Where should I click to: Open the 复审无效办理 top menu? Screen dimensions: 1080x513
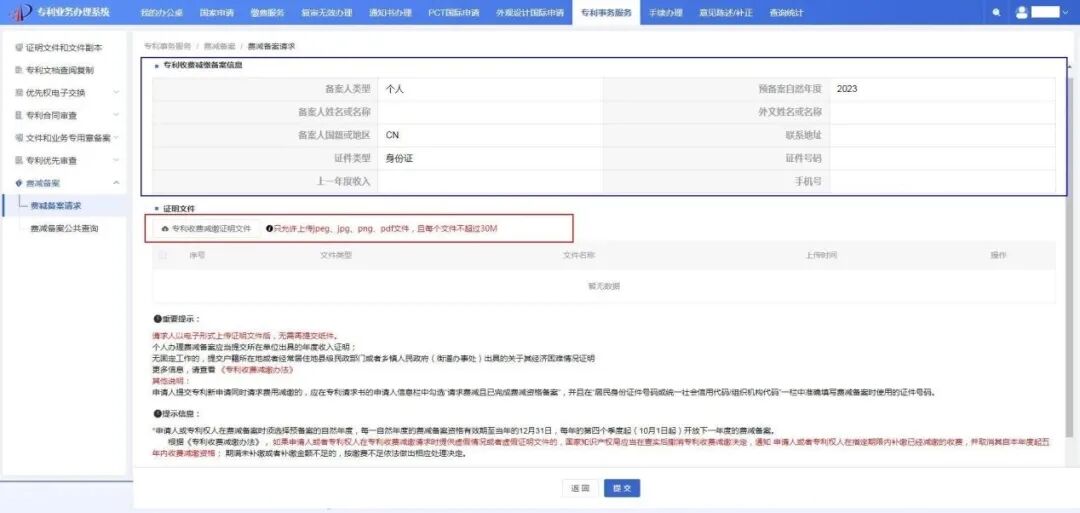(326, 12)
